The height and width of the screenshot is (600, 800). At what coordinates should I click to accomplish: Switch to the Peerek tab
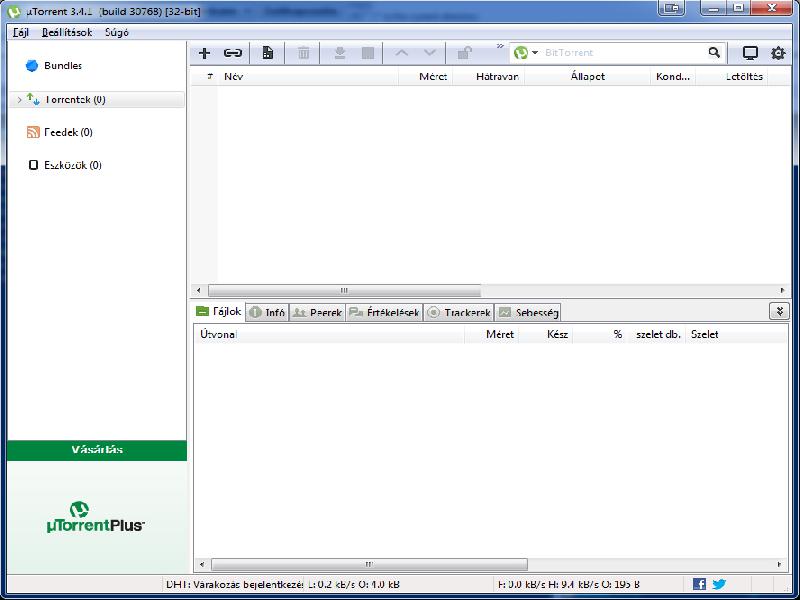317,312
